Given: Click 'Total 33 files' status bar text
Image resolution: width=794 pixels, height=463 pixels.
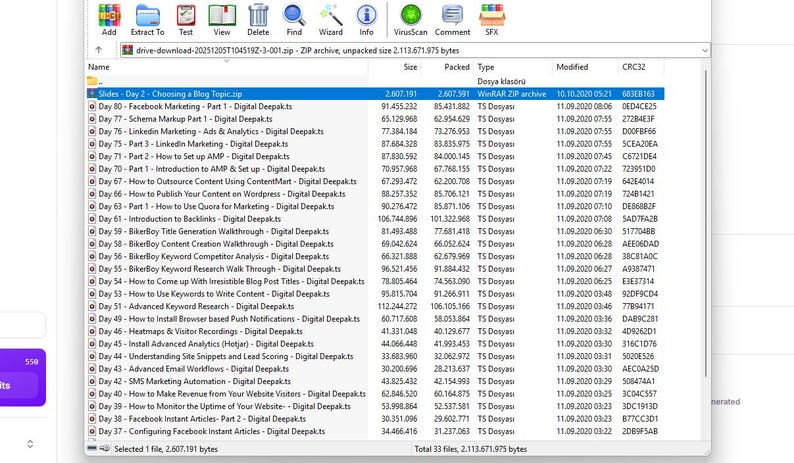Looking at the screenshot, I should point(470,449).
